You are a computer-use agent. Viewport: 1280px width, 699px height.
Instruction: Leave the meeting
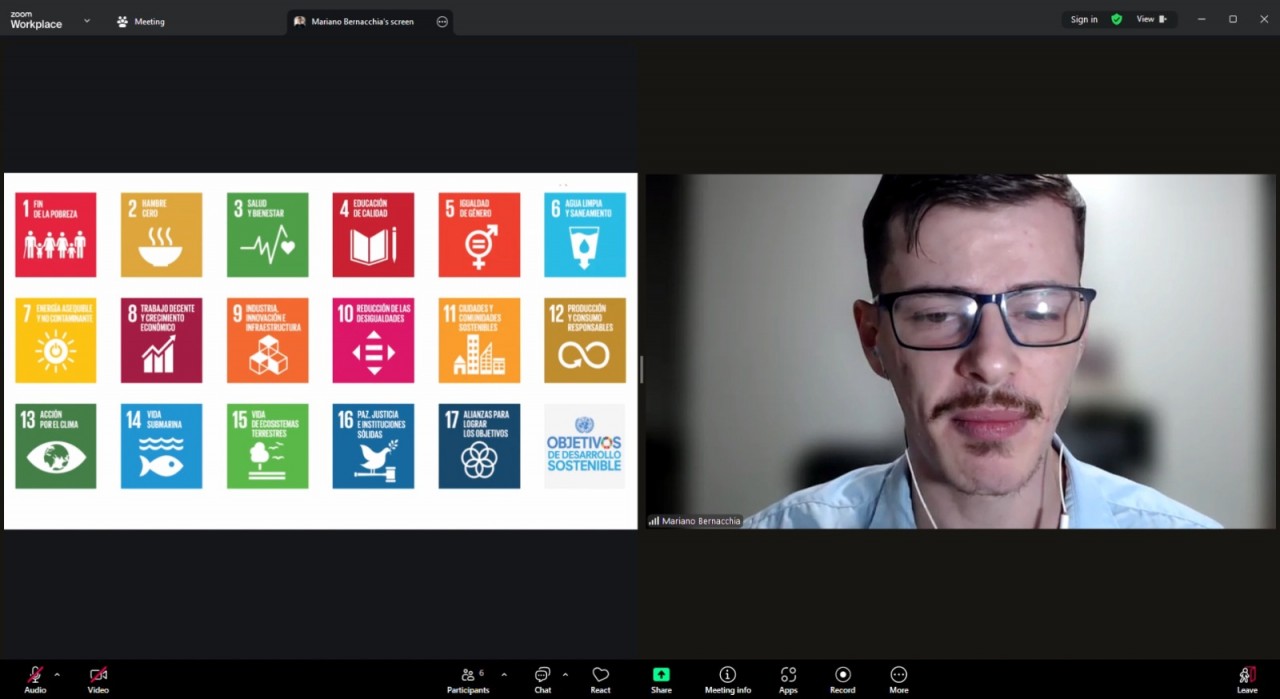click(x=1247, y=677)
